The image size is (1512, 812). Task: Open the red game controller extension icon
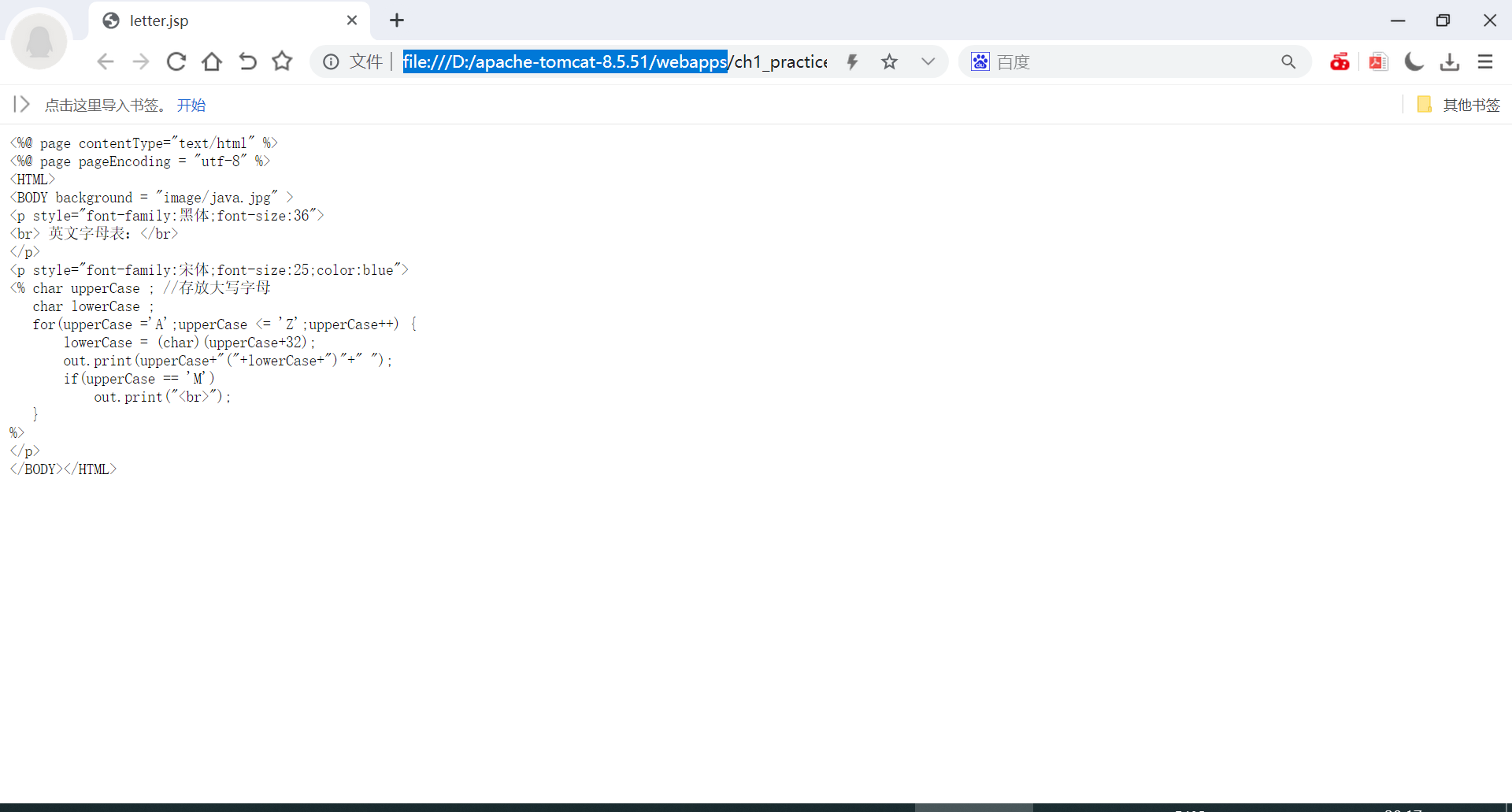[1340, 61]
